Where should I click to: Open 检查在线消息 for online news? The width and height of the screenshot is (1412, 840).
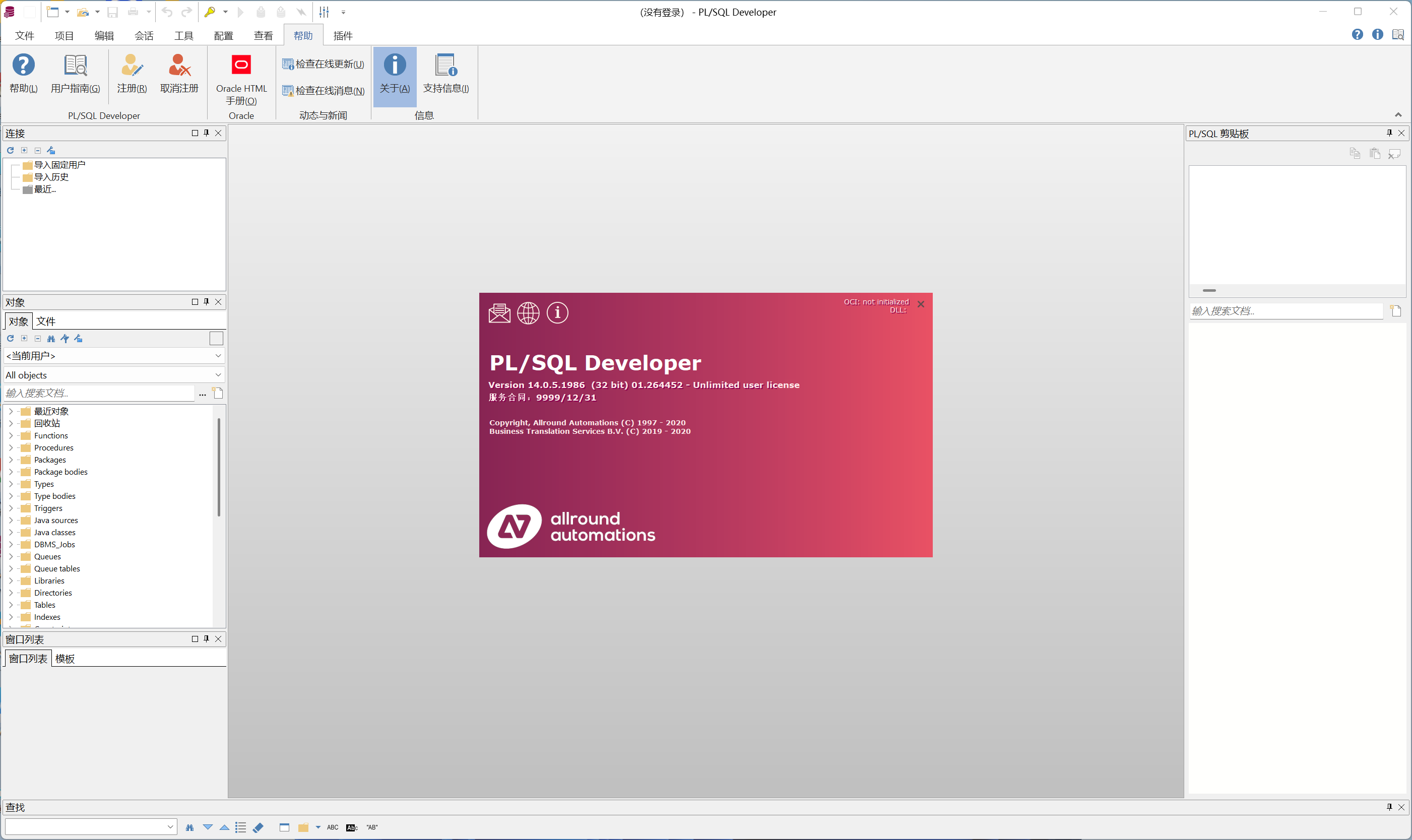click(x=323, y=90)
